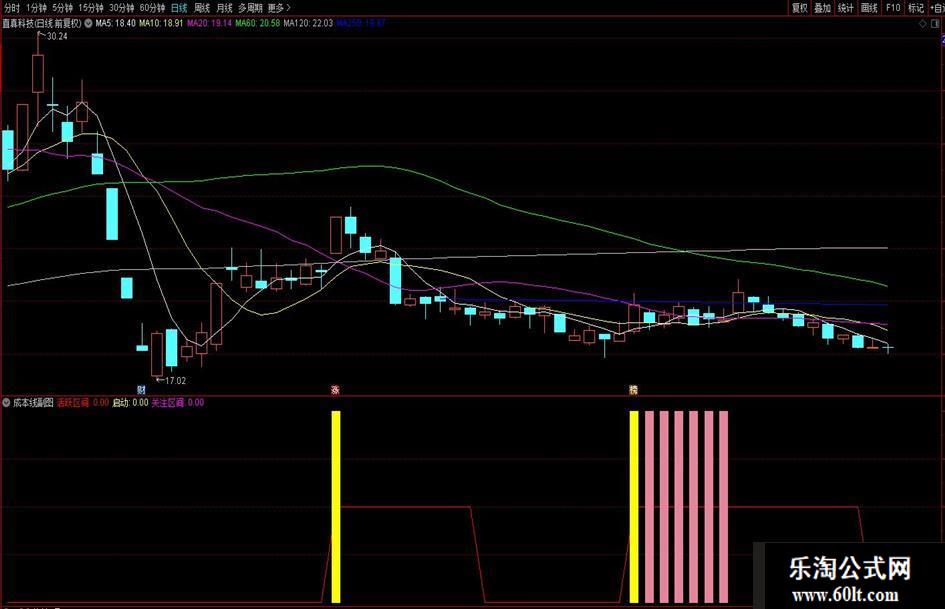The height and width of the screenshot is (609, 945).
Task: Open the 统计 statistics tool
Action: (x=846, y=8)
